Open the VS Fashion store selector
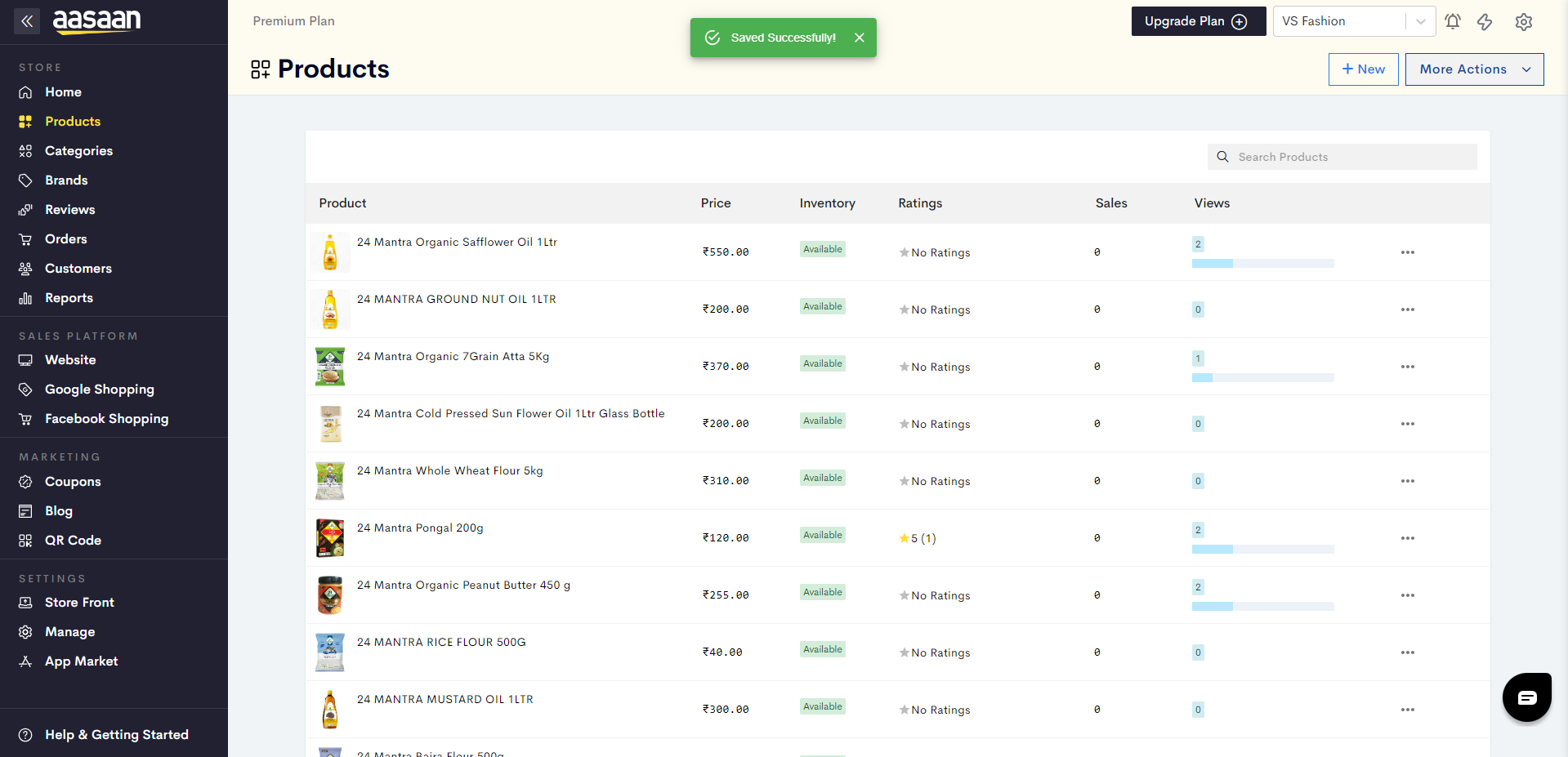This screenshot has height=757, width=1568. tap(1354, 21)
